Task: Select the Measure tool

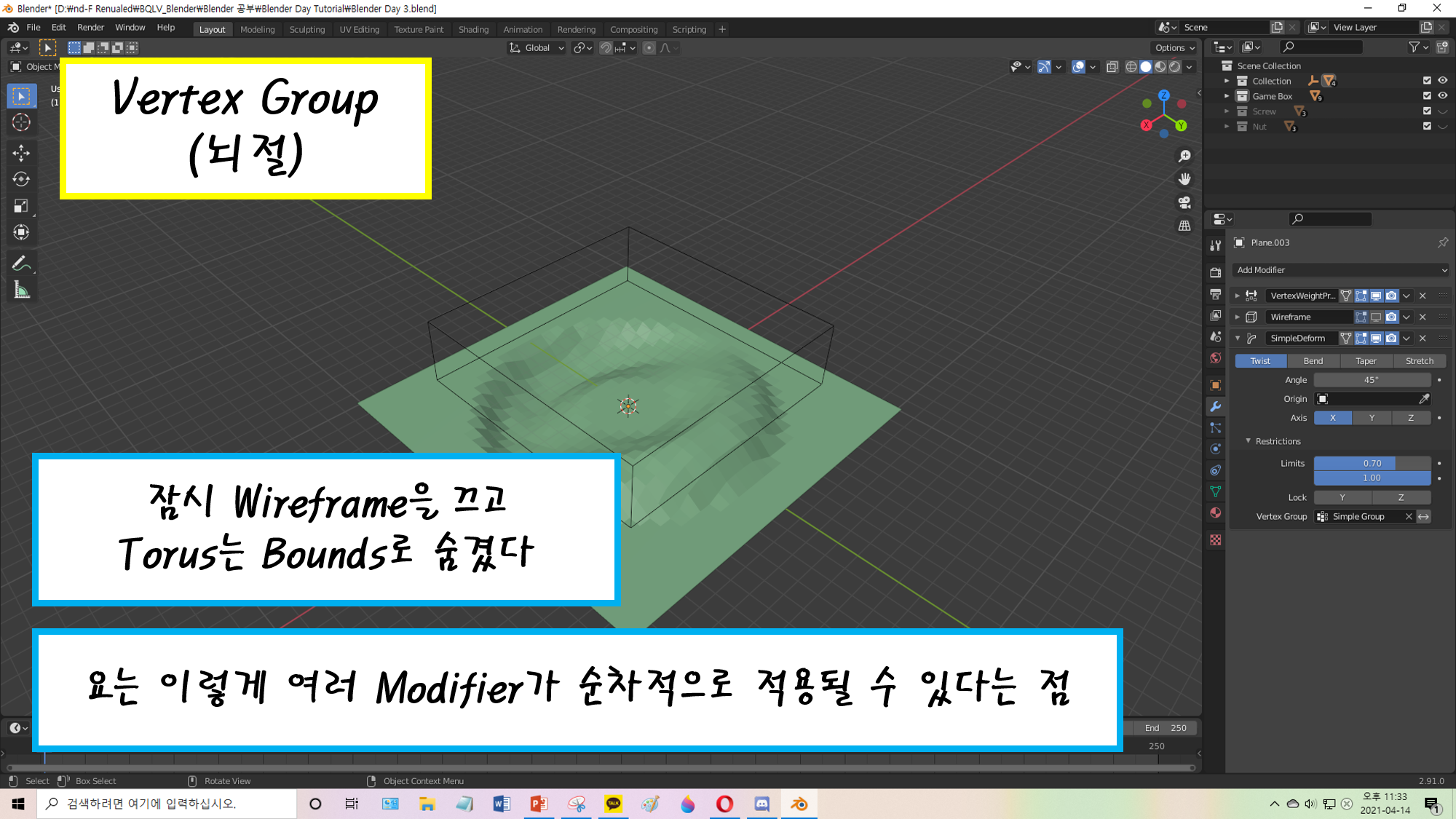Action: [21, 291]
